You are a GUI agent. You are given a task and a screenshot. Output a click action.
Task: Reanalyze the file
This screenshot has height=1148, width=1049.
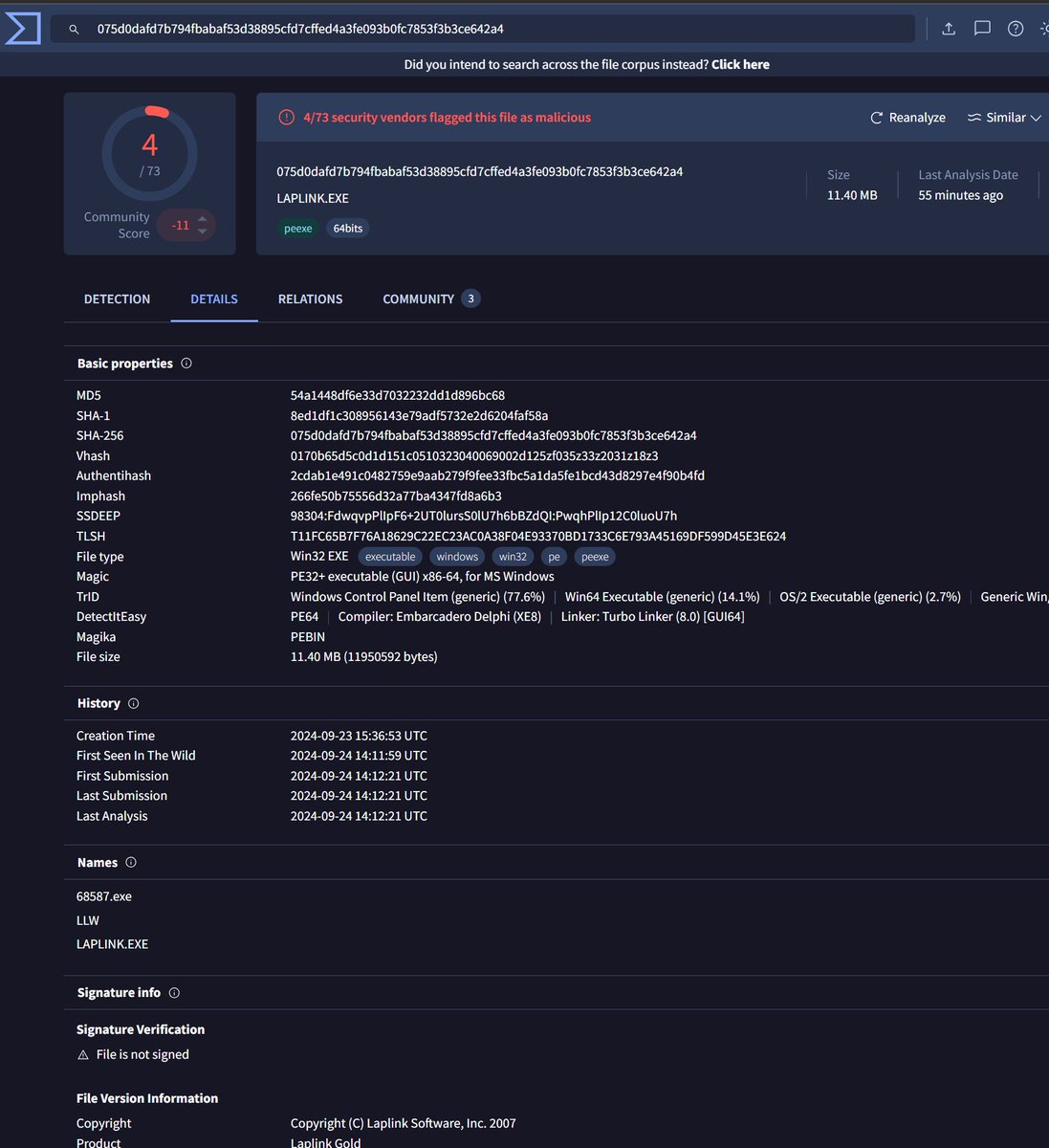click(907, 118)
